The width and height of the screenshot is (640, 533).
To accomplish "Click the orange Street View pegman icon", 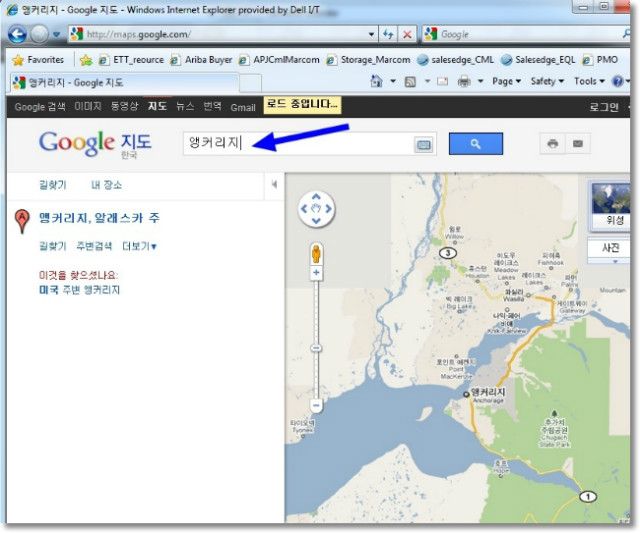I will pyautogui.click(x=316, y=253).
